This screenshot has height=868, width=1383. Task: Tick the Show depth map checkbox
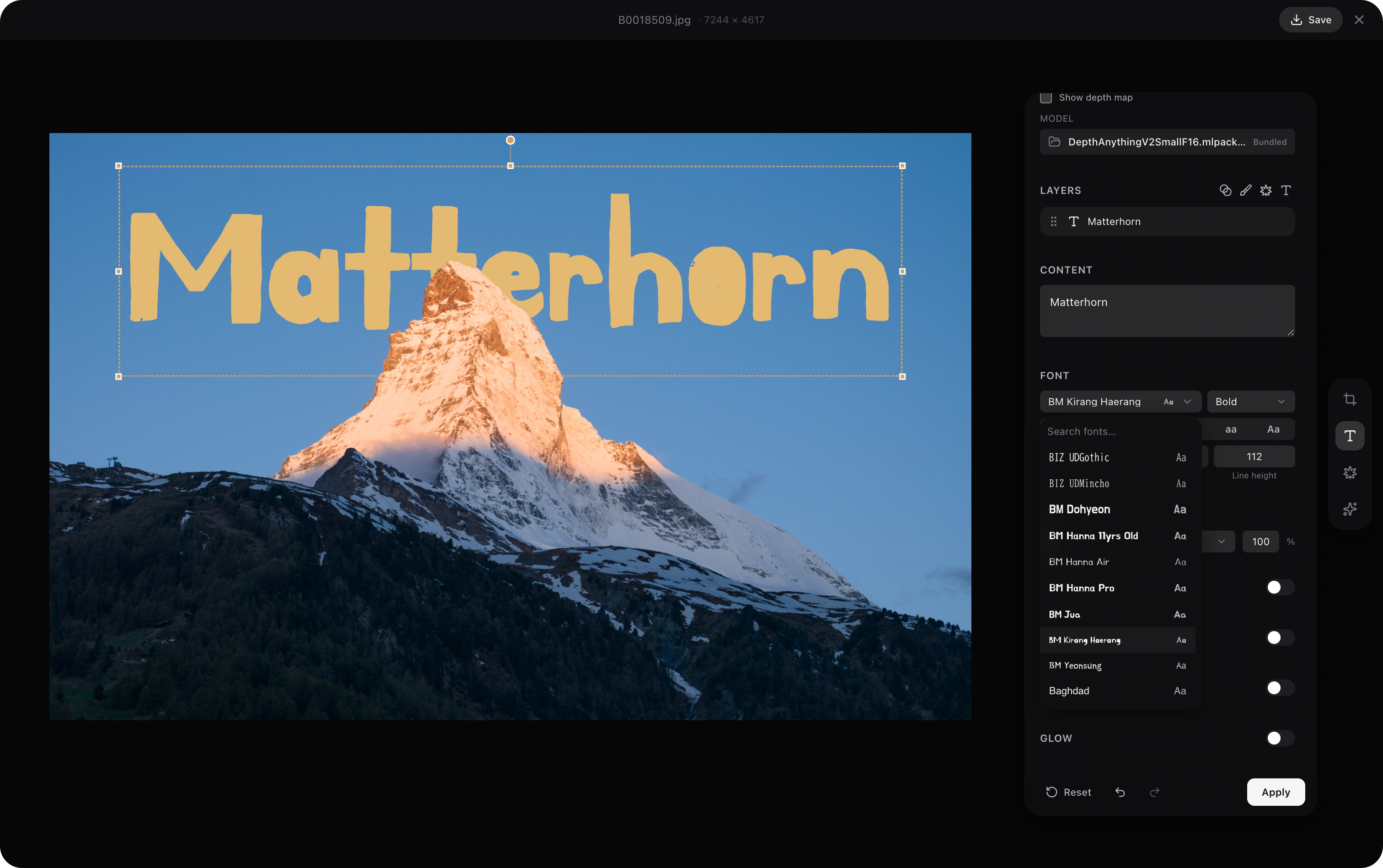(1046, 97)
